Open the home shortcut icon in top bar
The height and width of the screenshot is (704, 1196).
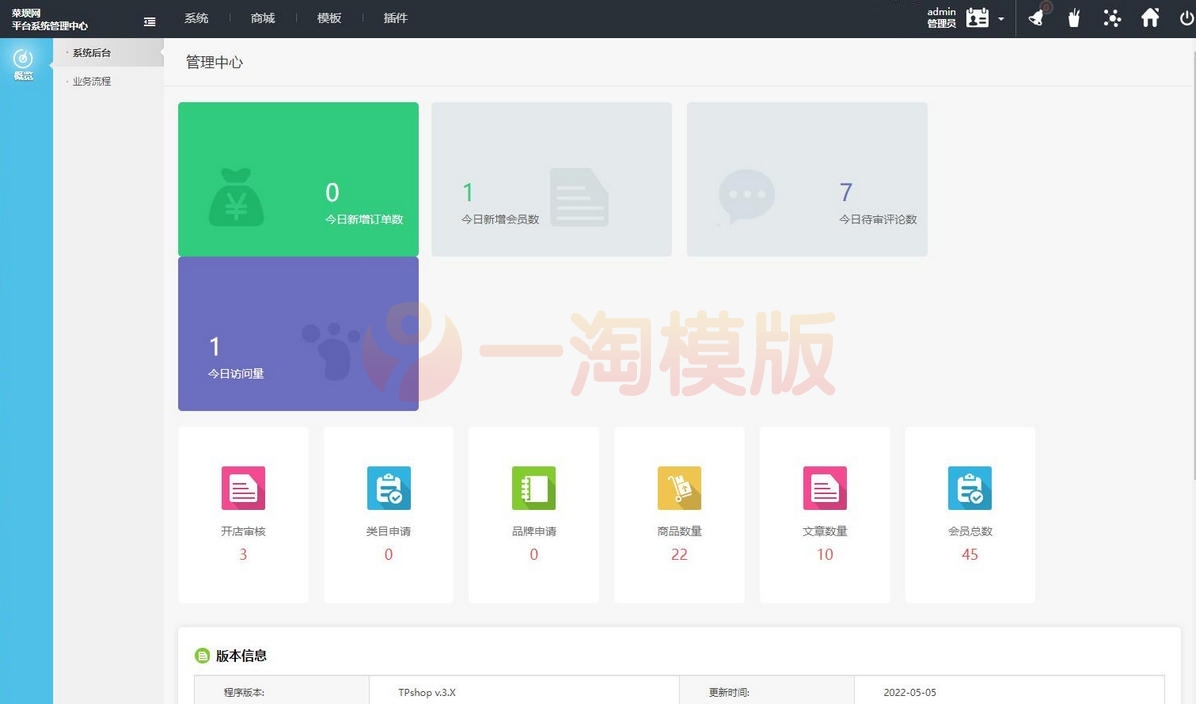[x=1150, y=17]
